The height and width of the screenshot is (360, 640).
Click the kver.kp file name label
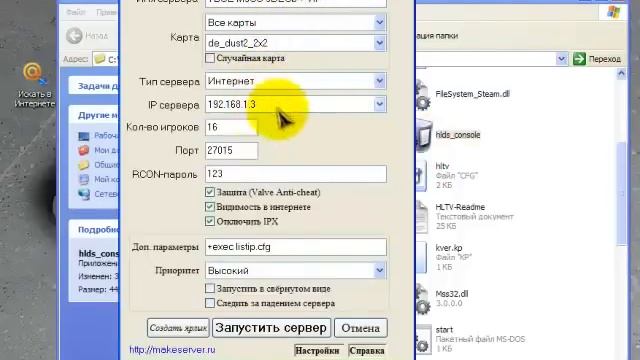click(449, 248)
